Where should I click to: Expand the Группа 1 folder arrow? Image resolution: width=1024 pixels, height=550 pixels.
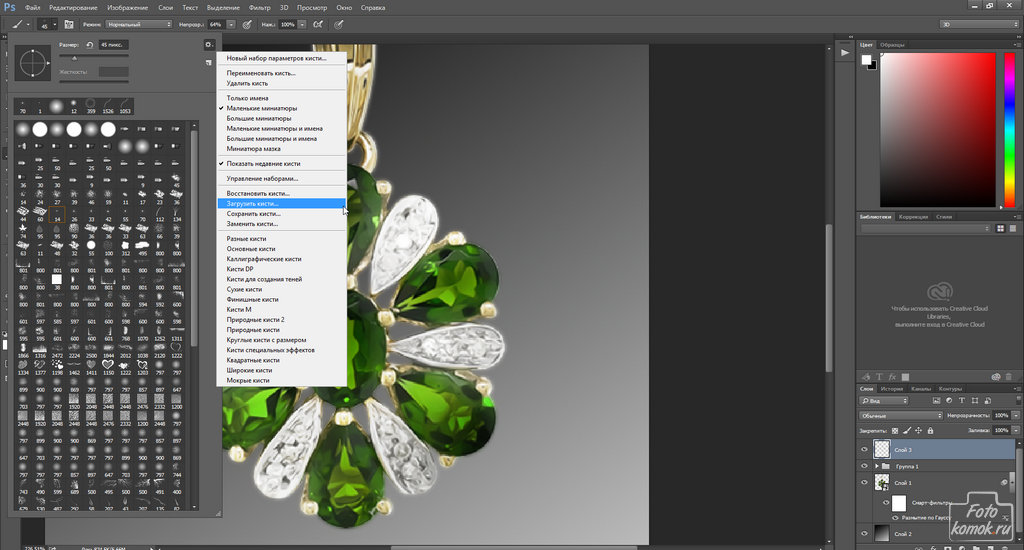tap(878, 466)
